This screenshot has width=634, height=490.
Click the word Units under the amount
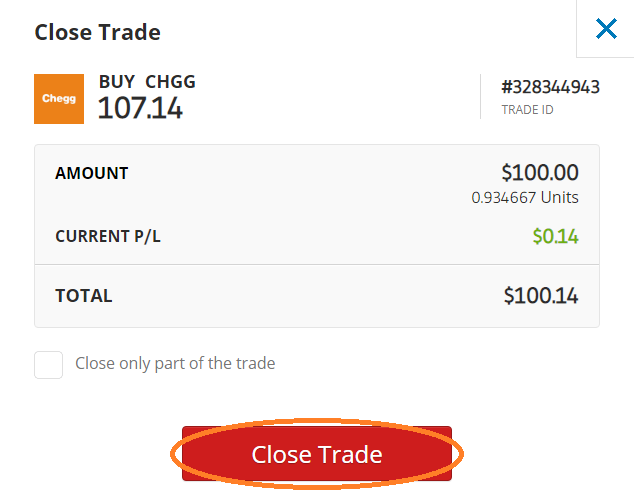coord(560,198)
